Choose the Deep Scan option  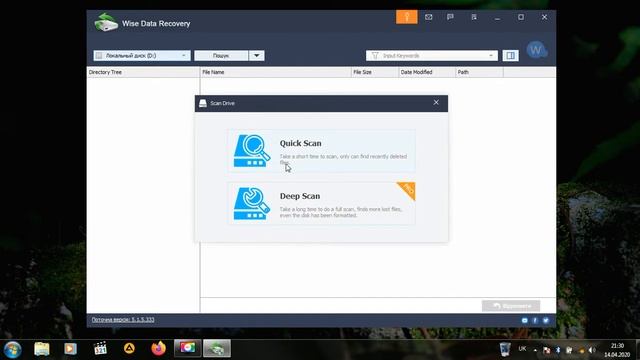tap(322, 203)
